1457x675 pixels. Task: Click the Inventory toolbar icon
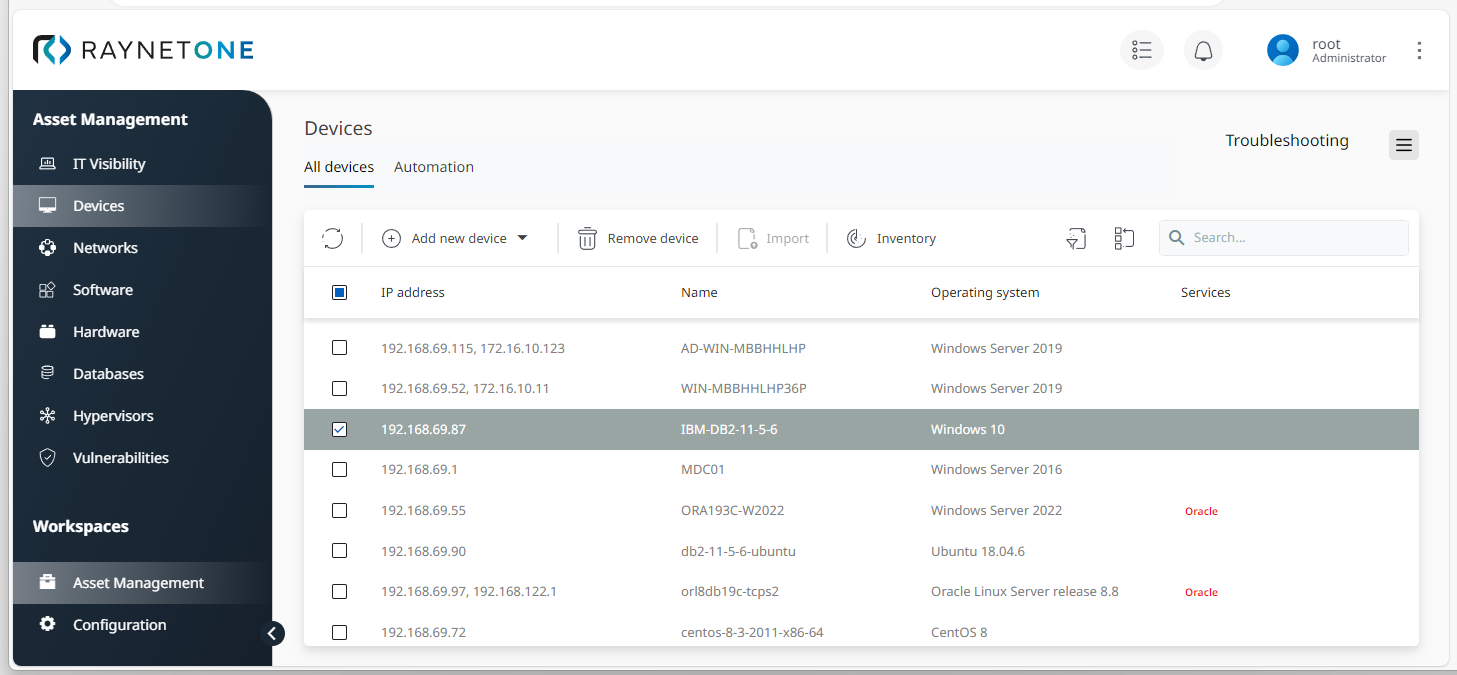coord(856,238)
